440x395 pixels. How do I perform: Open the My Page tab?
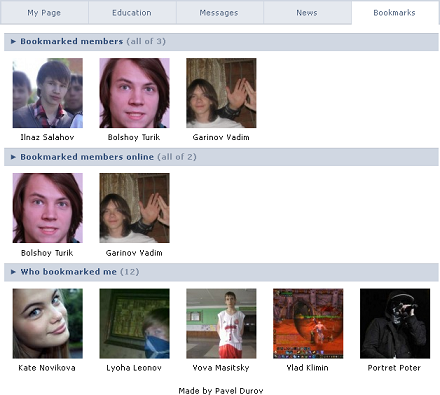point(44,13)
